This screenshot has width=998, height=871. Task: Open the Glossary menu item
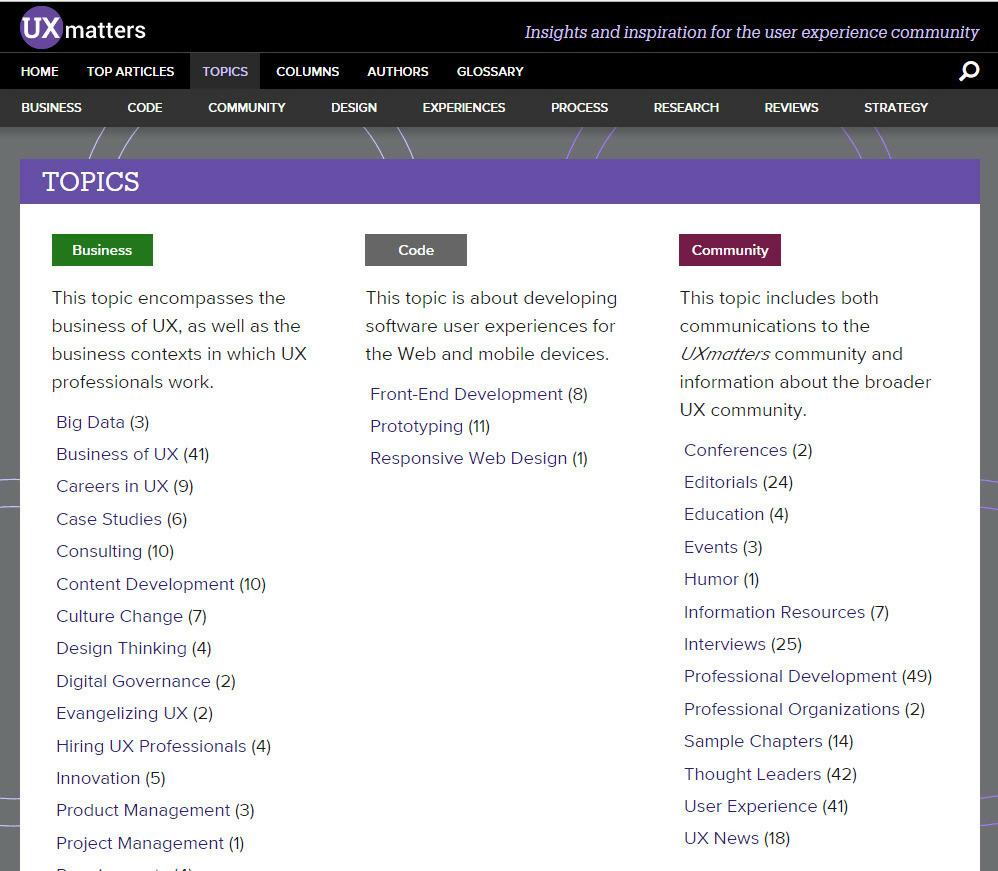490,71
